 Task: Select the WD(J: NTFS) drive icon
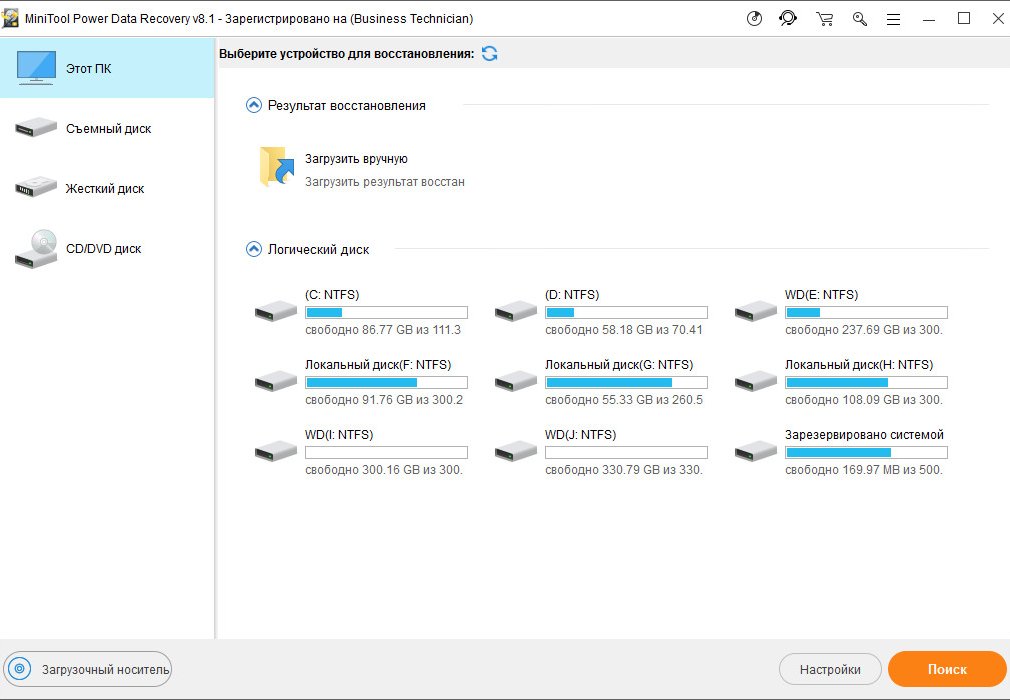click(x=516, y=451)
